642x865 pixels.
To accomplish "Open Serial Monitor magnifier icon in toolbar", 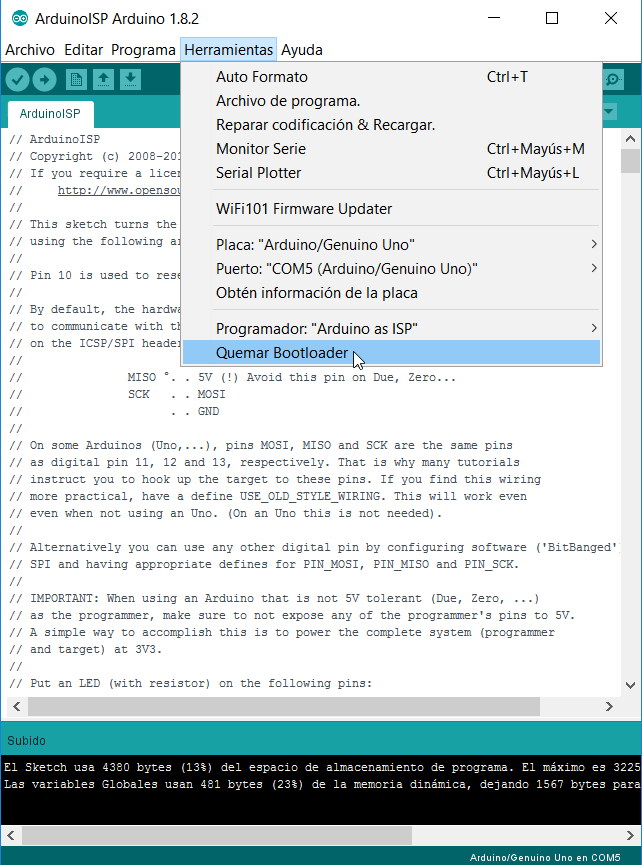I will pos(613,79).
